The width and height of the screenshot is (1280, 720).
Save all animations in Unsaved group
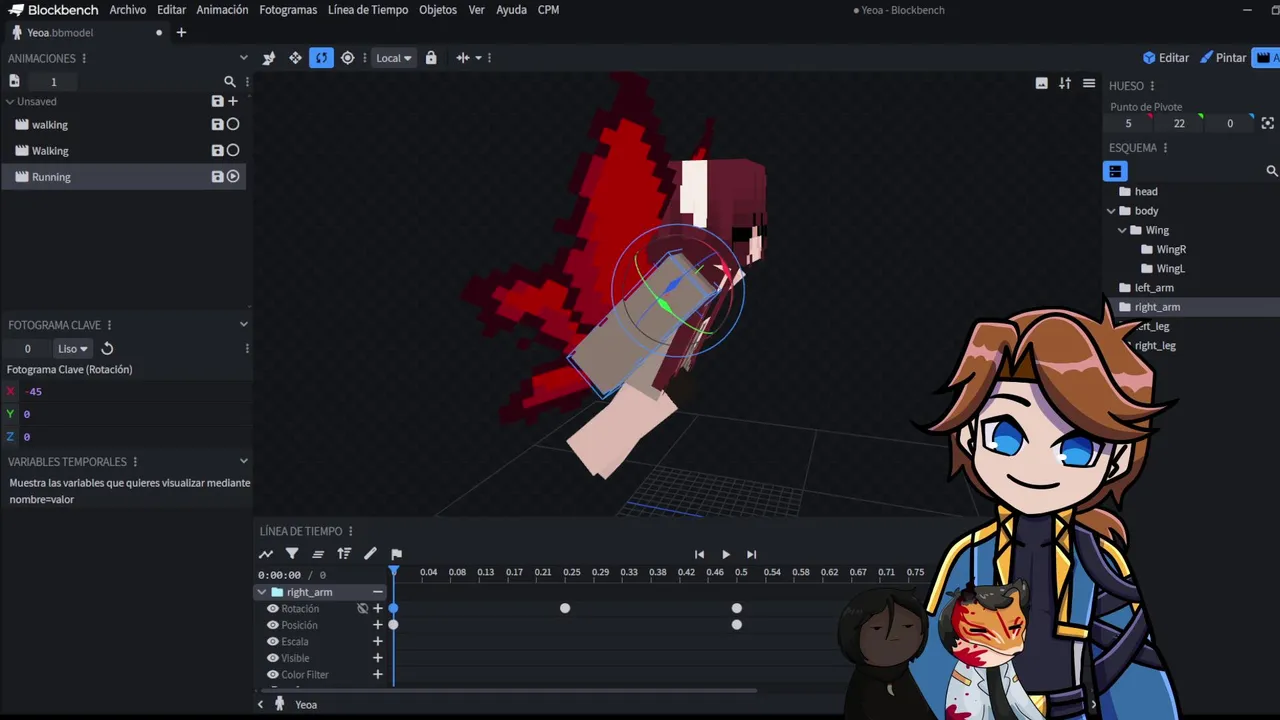pyautogui.click(x=217, y=101)
